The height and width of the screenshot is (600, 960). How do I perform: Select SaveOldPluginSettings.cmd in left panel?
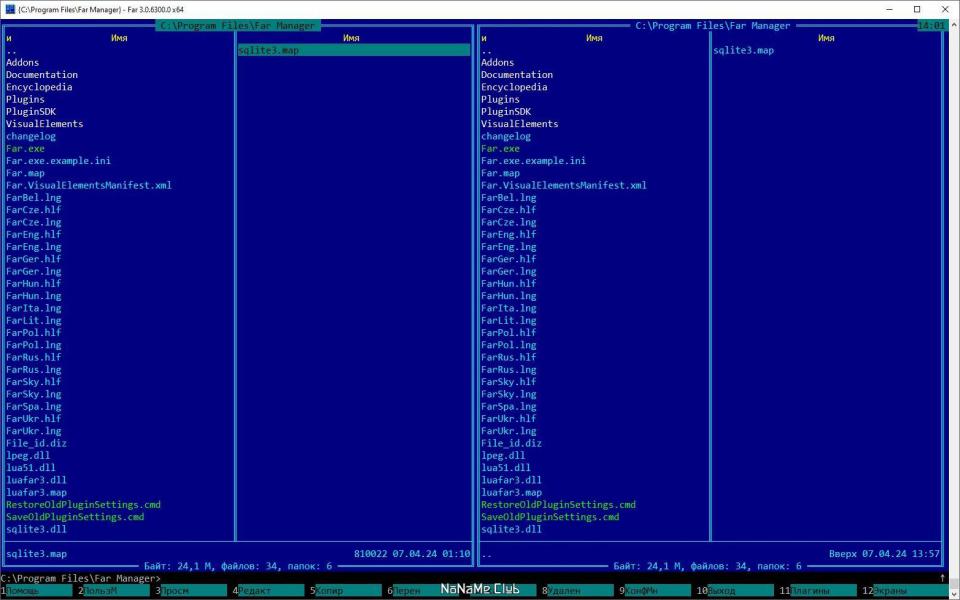point(75,517)
